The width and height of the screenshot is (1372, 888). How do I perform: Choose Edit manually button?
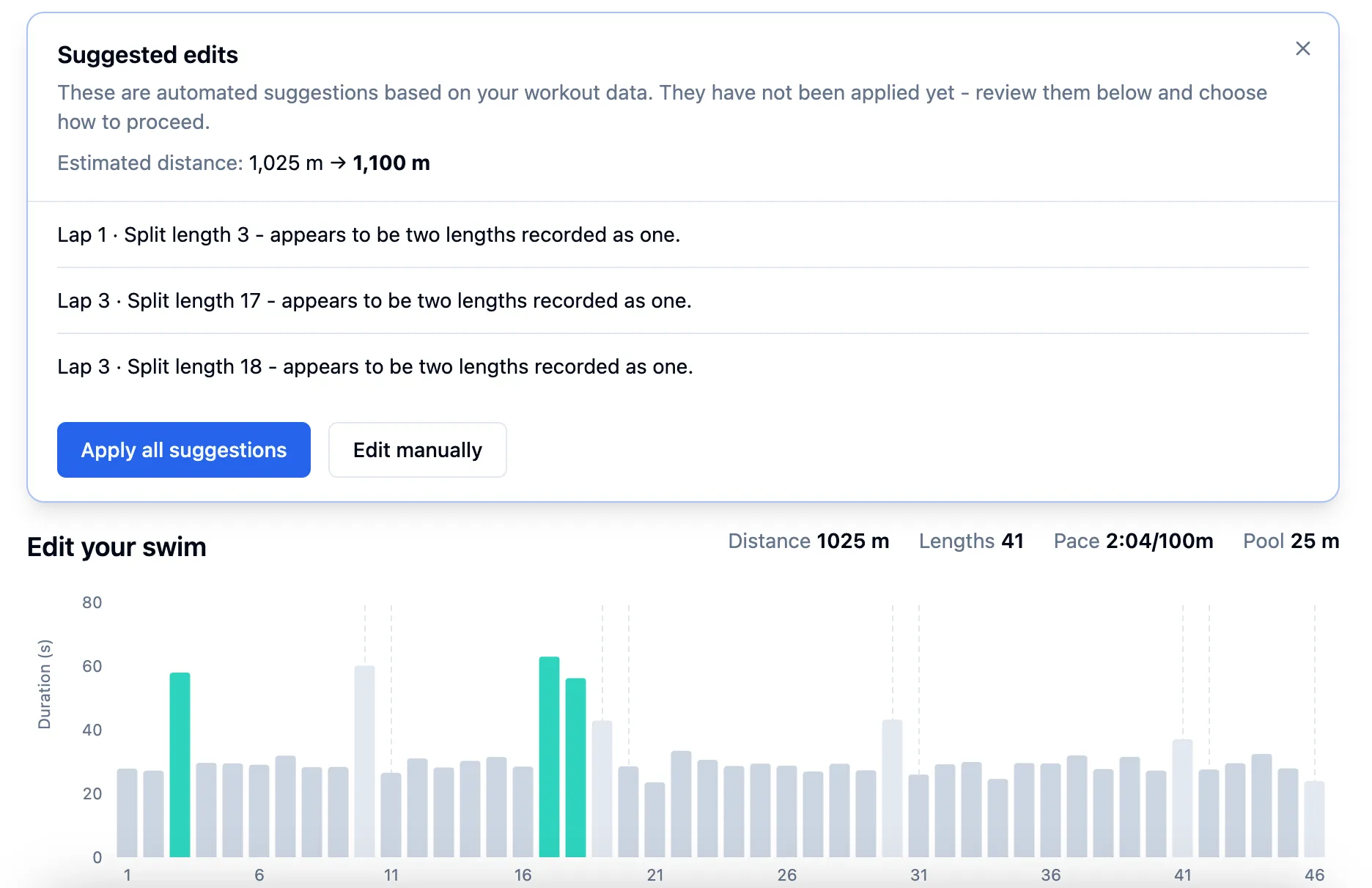point(417,450)
